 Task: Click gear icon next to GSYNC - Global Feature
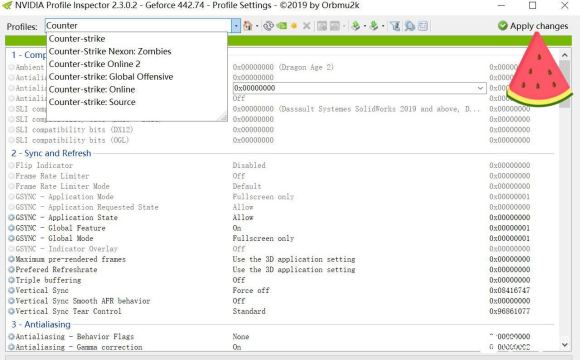pyautogui.click(x=11, y=228)
